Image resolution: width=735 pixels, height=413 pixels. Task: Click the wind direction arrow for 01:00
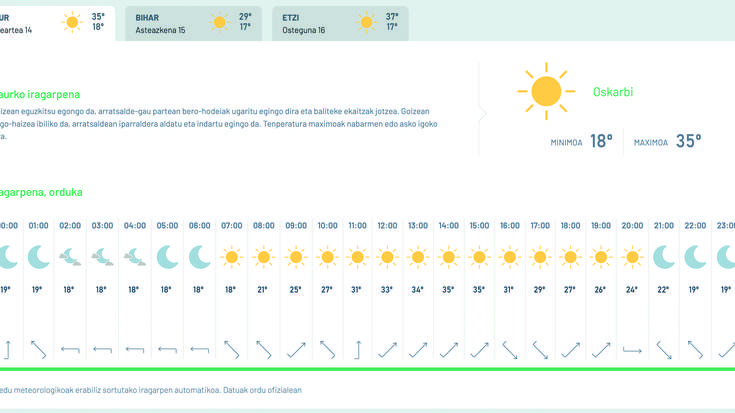click(38, 350)
